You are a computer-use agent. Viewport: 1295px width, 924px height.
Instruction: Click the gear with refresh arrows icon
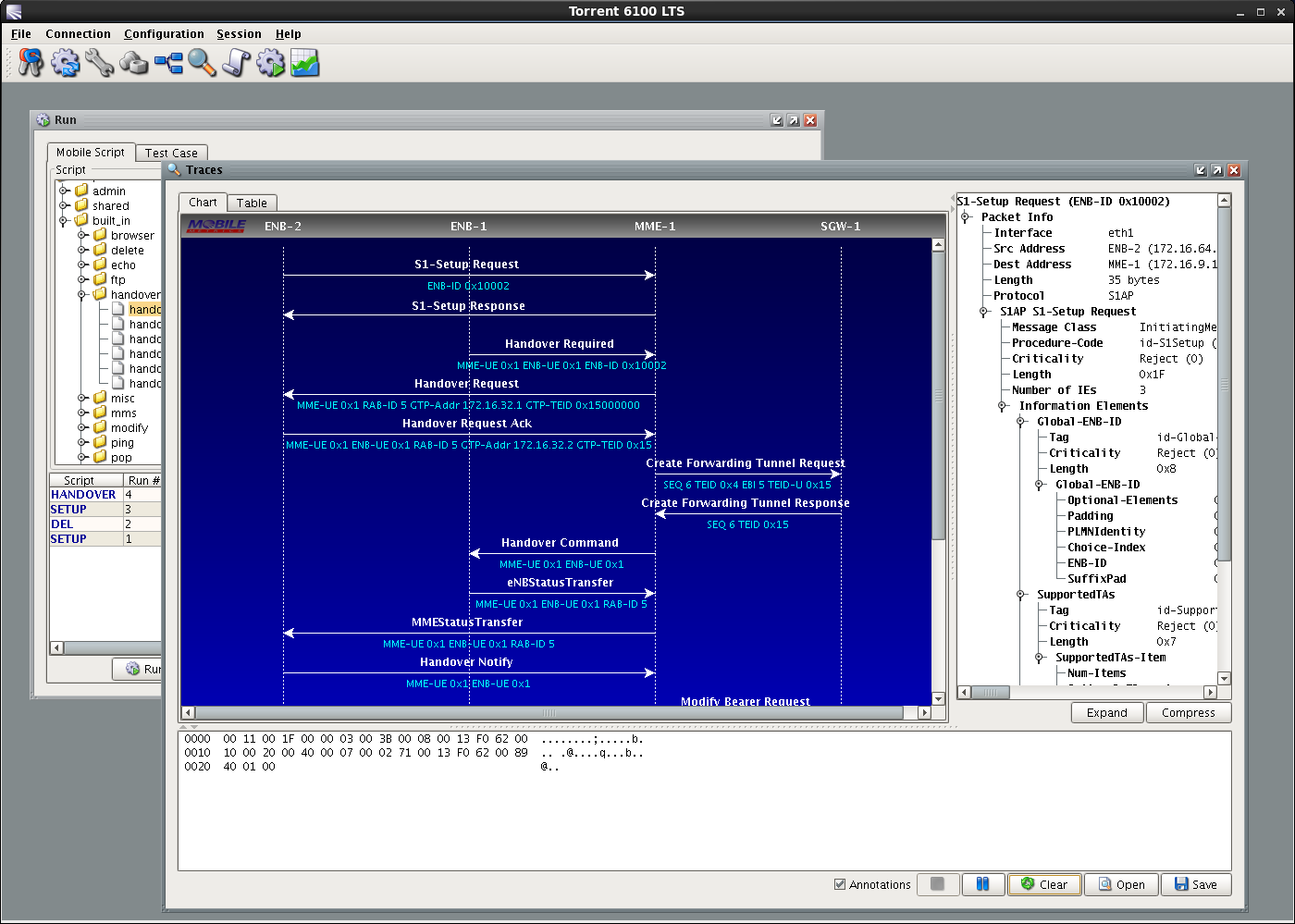click(66, 63)
